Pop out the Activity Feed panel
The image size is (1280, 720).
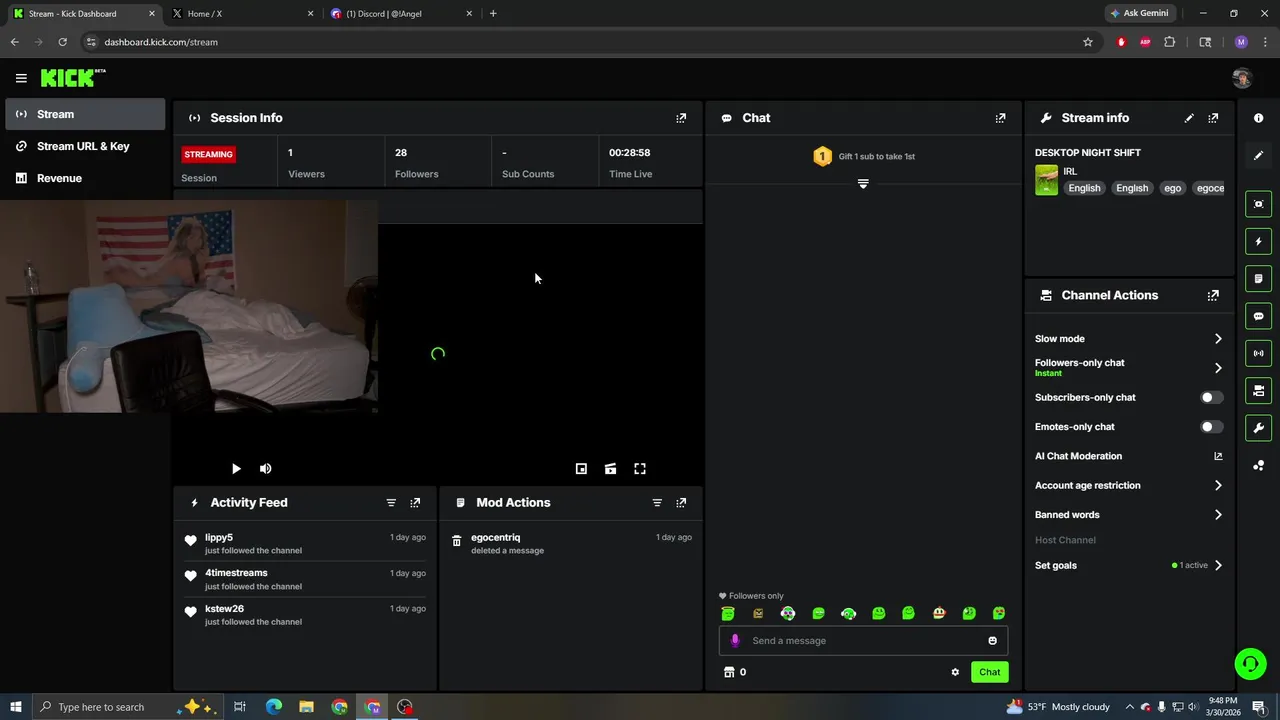(x=415, y=503)
